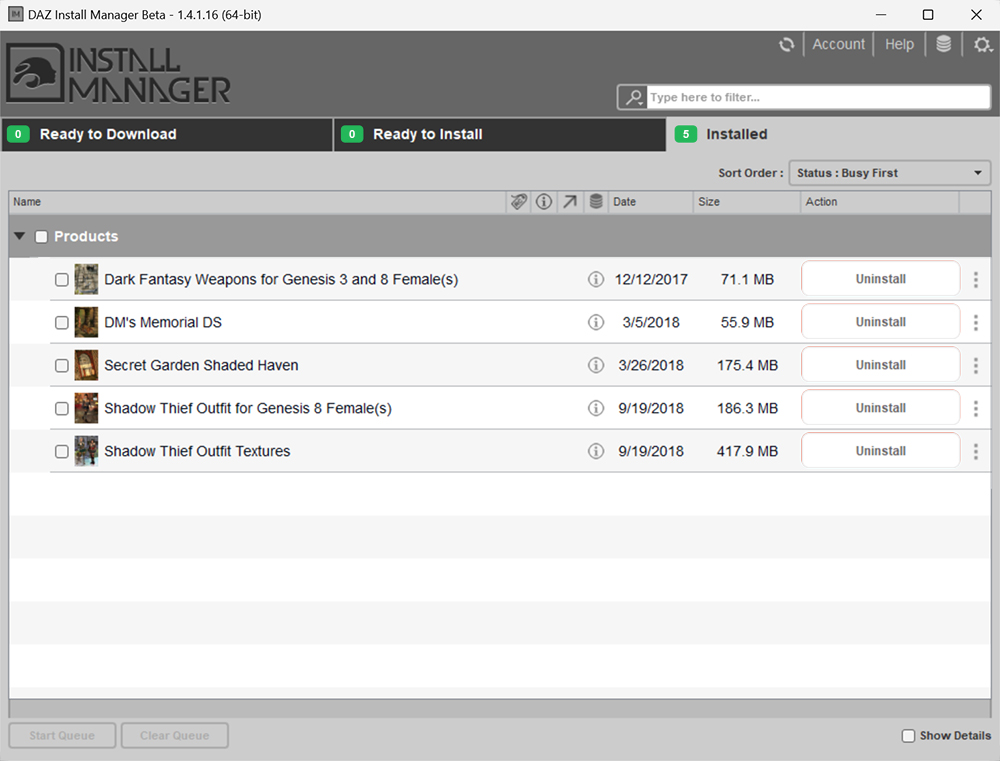Open the Account link
1000x761 pixels.
pyautogui.click(x=838, y=45)
